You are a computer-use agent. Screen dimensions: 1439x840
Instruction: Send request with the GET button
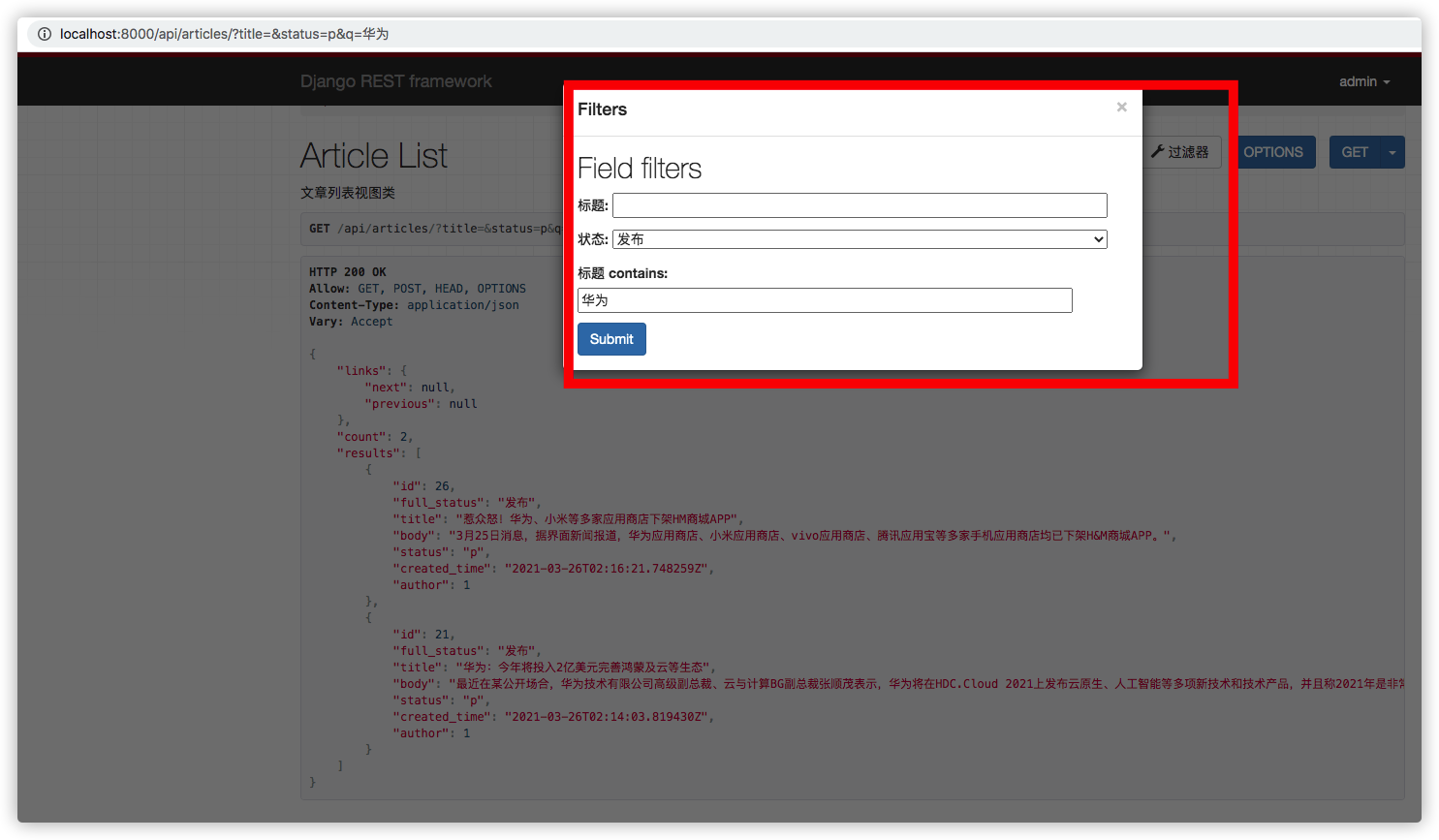[1354, 152]
